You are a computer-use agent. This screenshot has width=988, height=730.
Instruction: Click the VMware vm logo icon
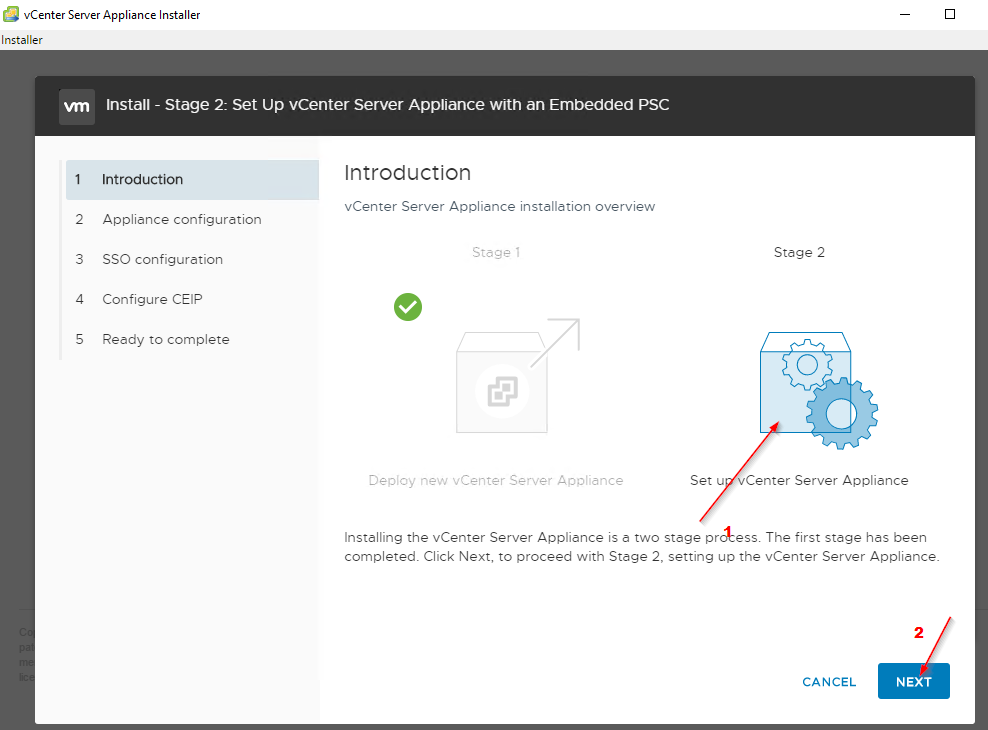[77, 106]
